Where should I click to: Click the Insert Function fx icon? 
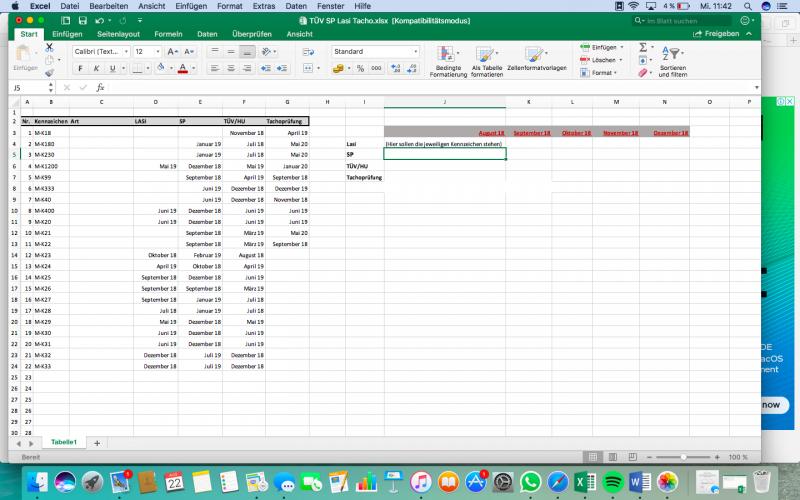pyautogui.click(x=100, y=88)
